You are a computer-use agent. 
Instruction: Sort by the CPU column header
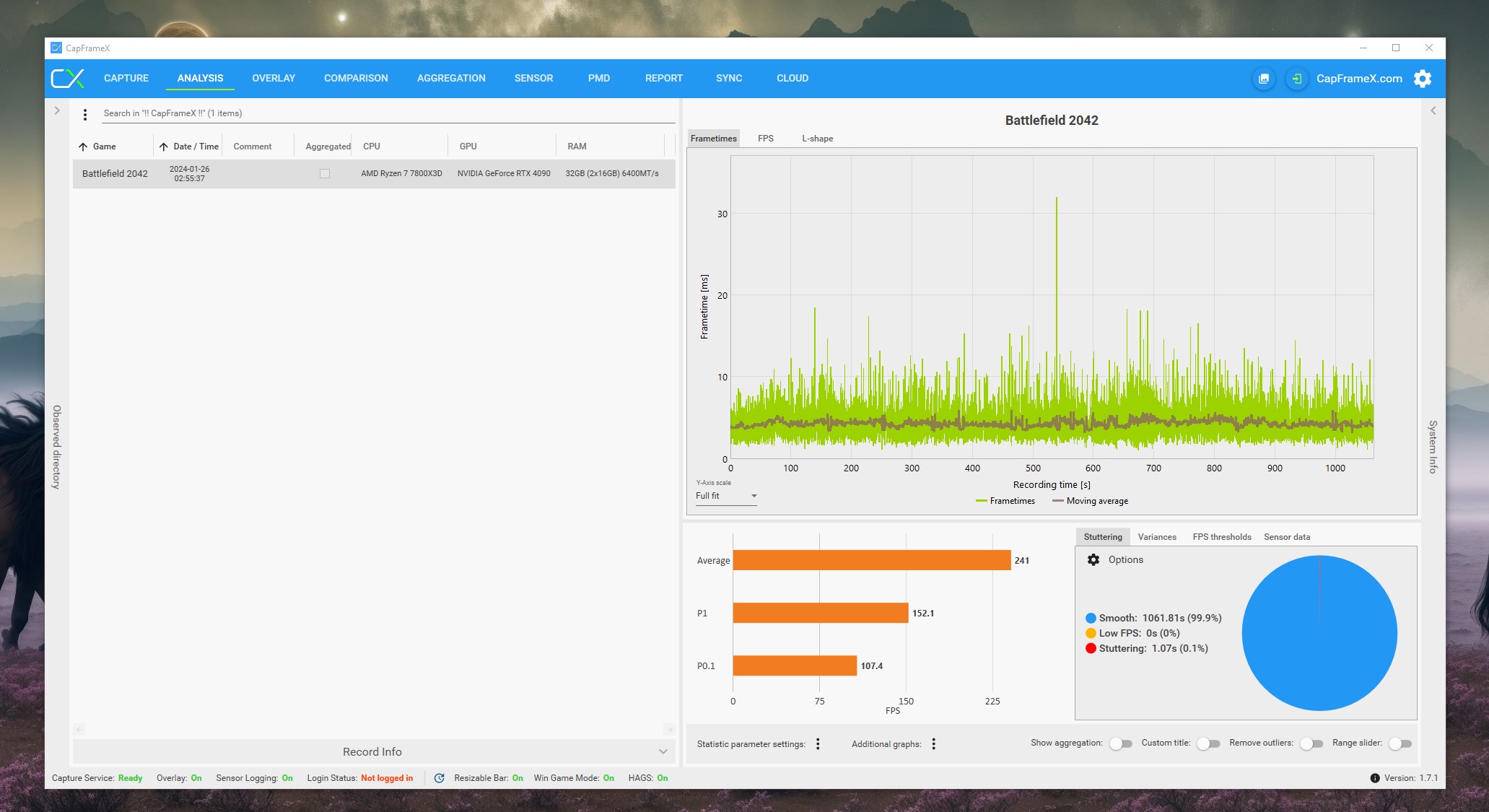372,147
